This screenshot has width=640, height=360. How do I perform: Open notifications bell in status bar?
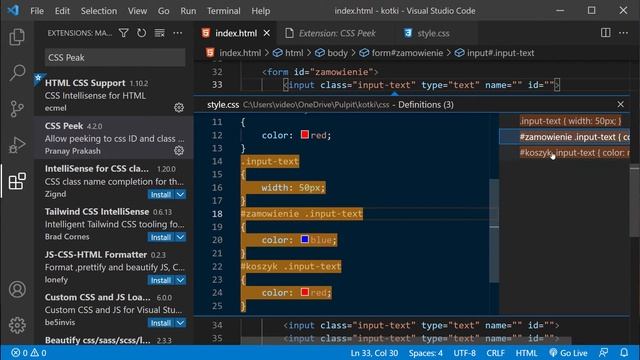(x=624, y=353)
